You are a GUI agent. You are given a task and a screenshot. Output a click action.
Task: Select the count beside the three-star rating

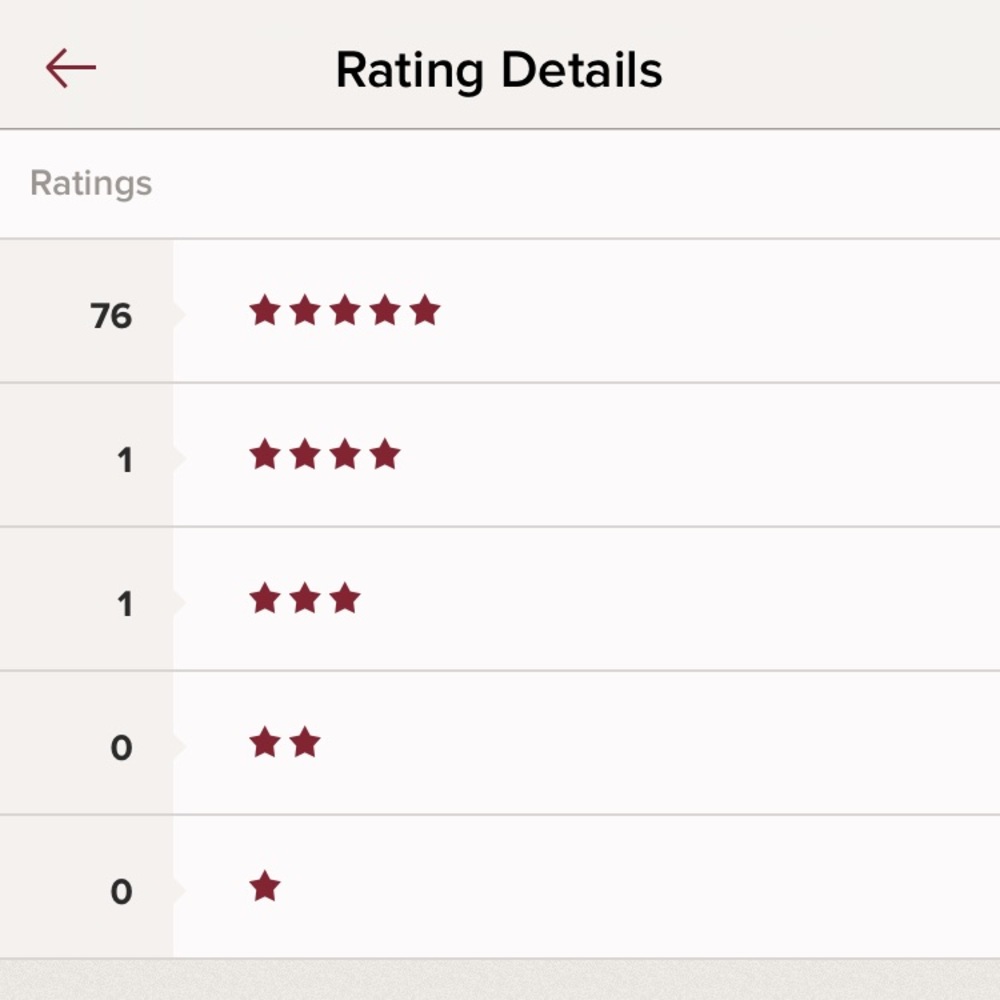coord(124,604)
